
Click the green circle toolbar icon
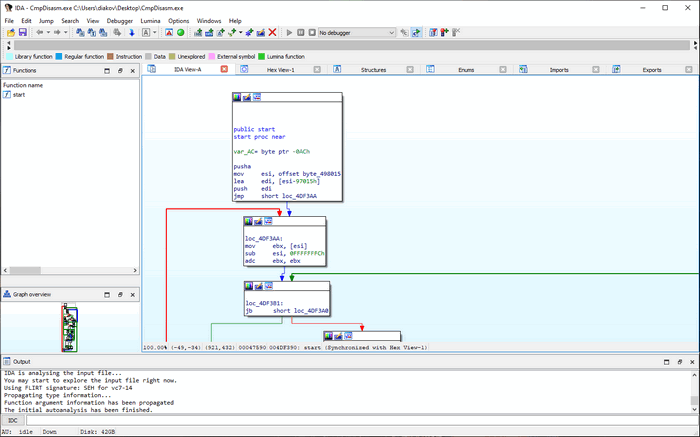pyautogui.click(x=181, y=32)
